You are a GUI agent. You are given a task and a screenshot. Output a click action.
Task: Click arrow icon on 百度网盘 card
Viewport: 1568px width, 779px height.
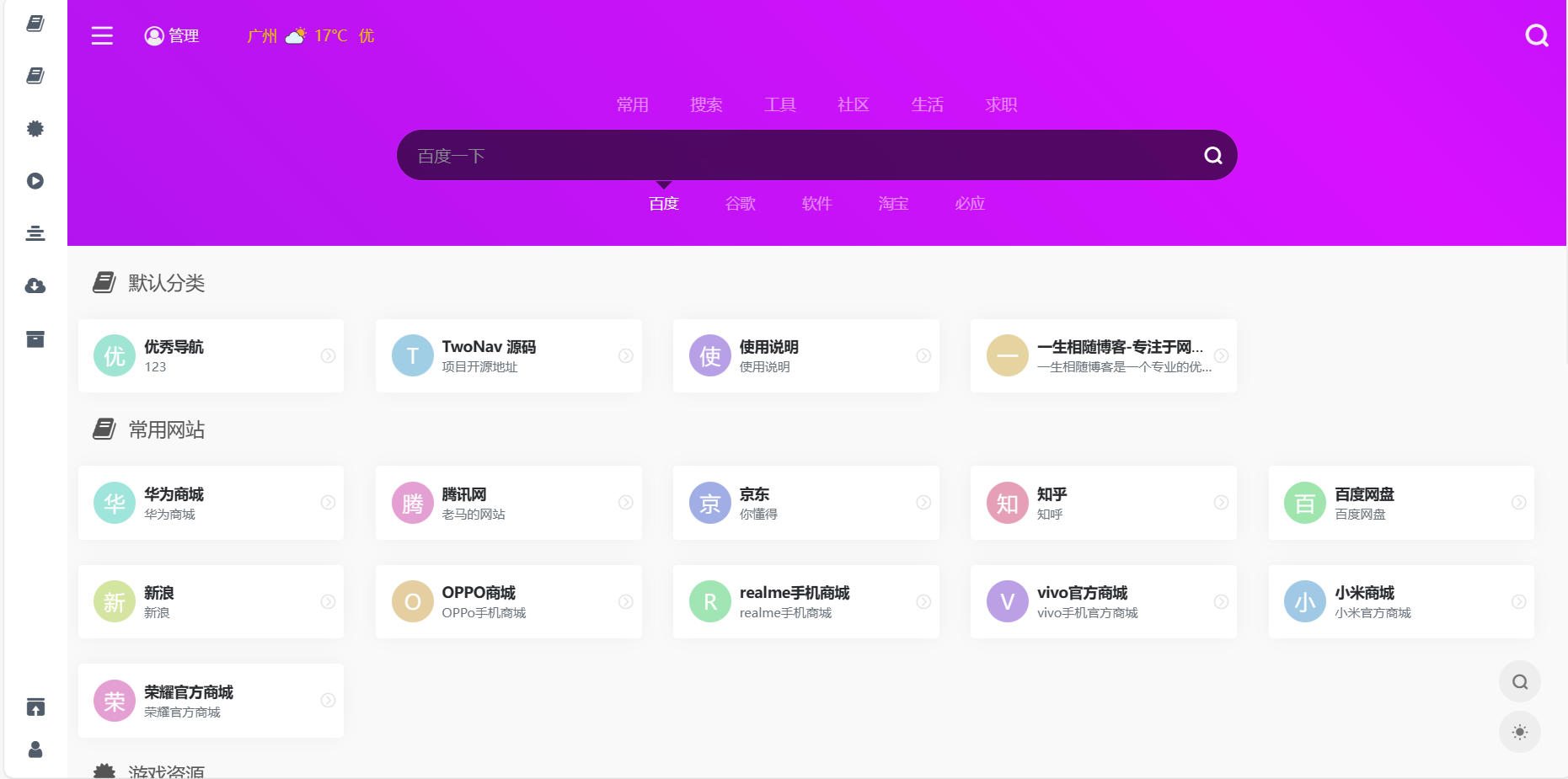[x=1518, y=503]
